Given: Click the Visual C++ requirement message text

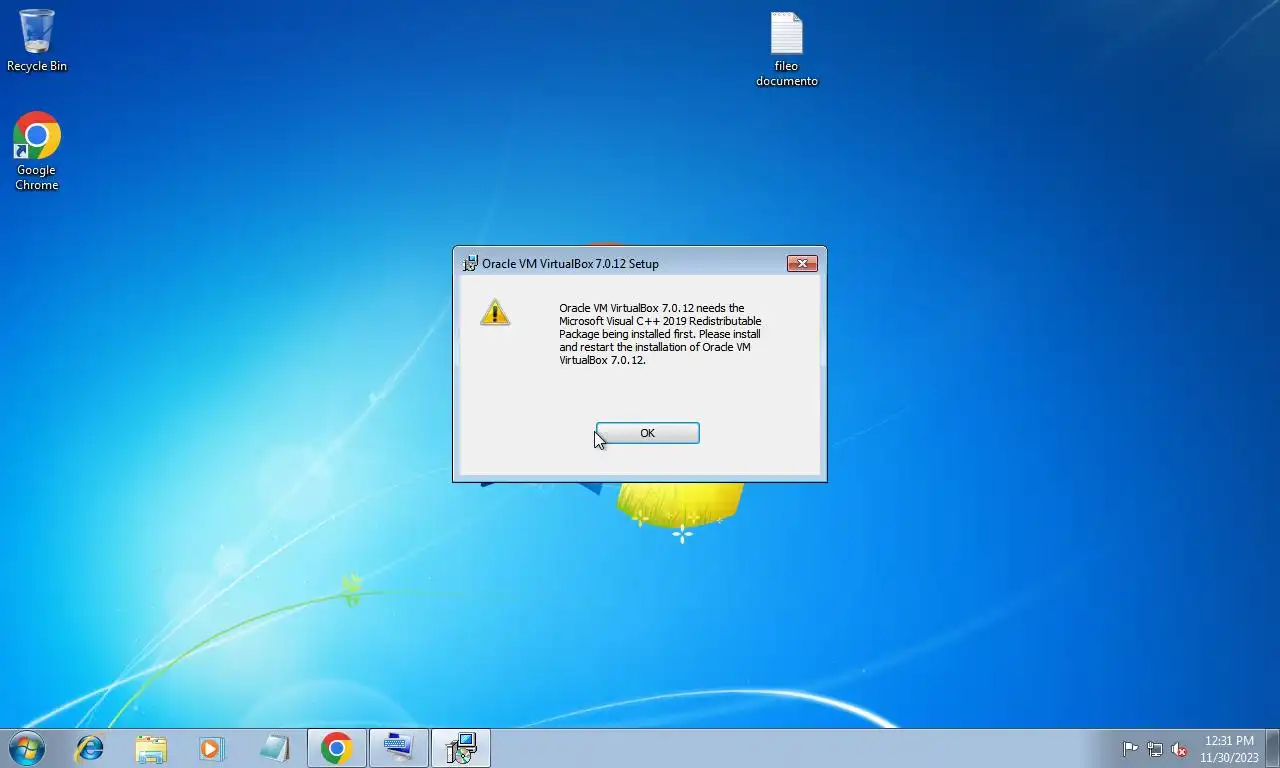Looking at the screenshot, I should click(x=660, y=334).
